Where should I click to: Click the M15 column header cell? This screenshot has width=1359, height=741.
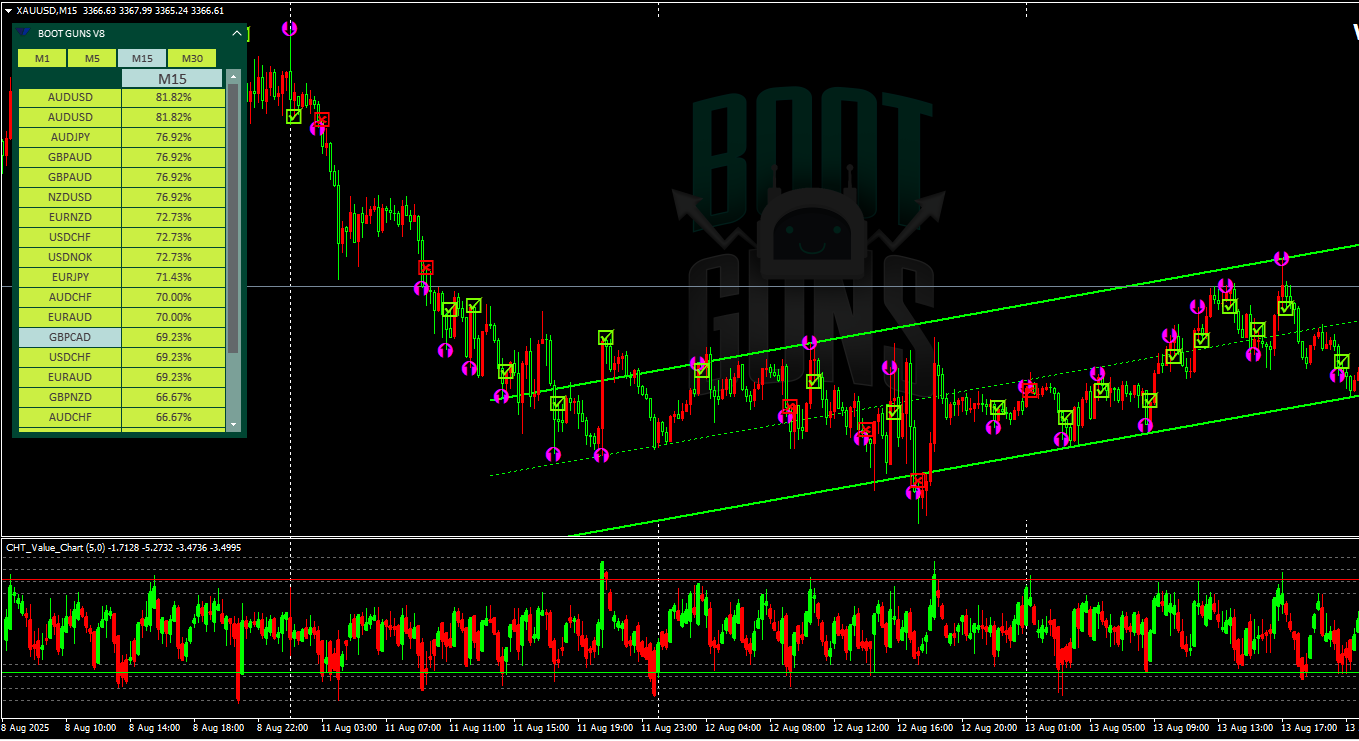(x=172, y=79)
